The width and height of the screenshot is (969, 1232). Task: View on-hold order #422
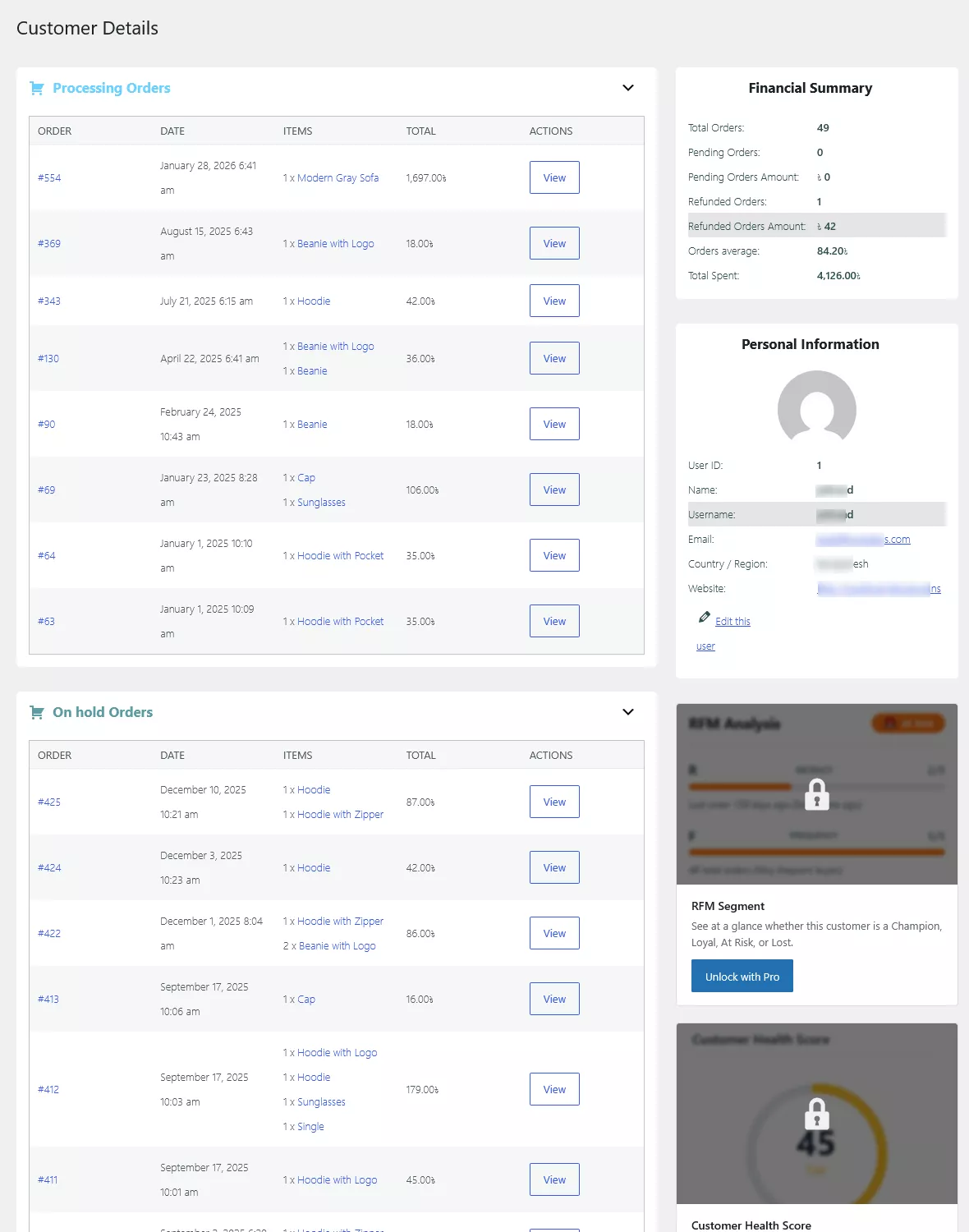point(554,933)
